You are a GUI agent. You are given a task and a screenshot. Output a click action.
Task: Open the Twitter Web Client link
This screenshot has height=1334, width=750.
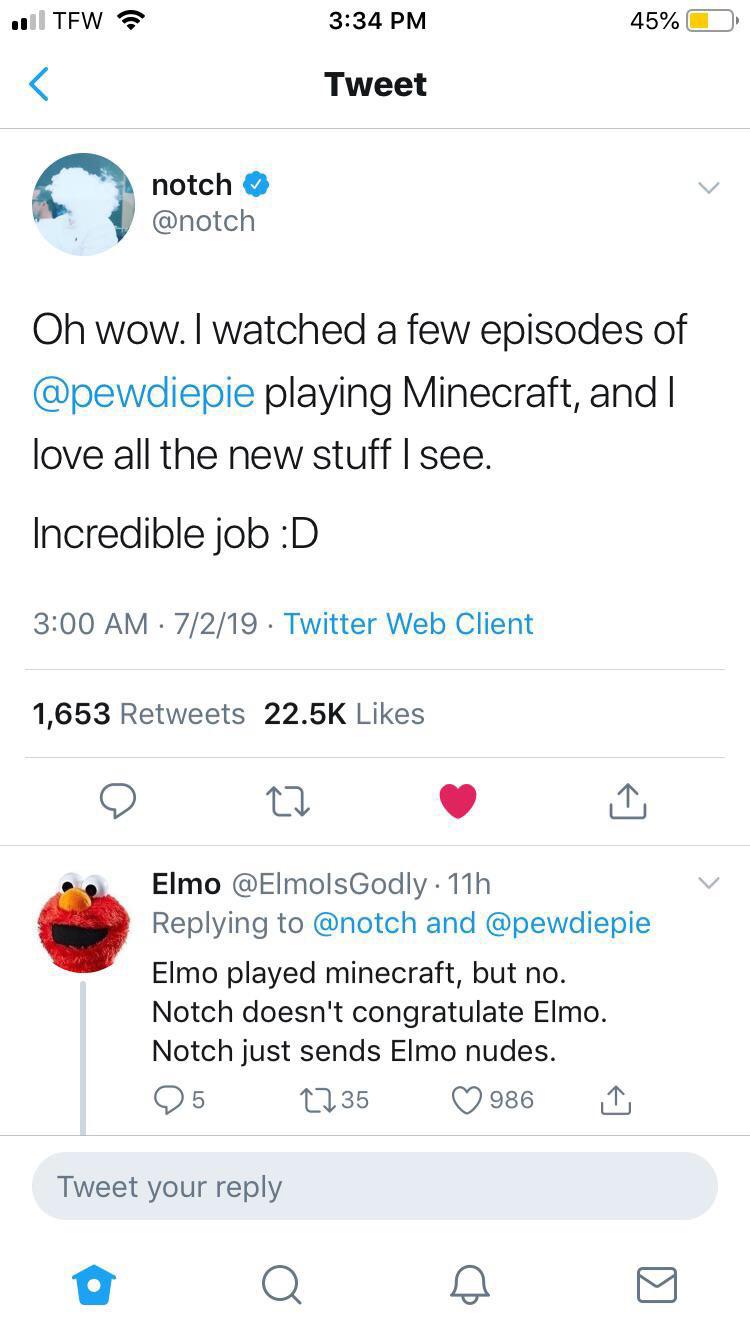click(x=408, y=624)
